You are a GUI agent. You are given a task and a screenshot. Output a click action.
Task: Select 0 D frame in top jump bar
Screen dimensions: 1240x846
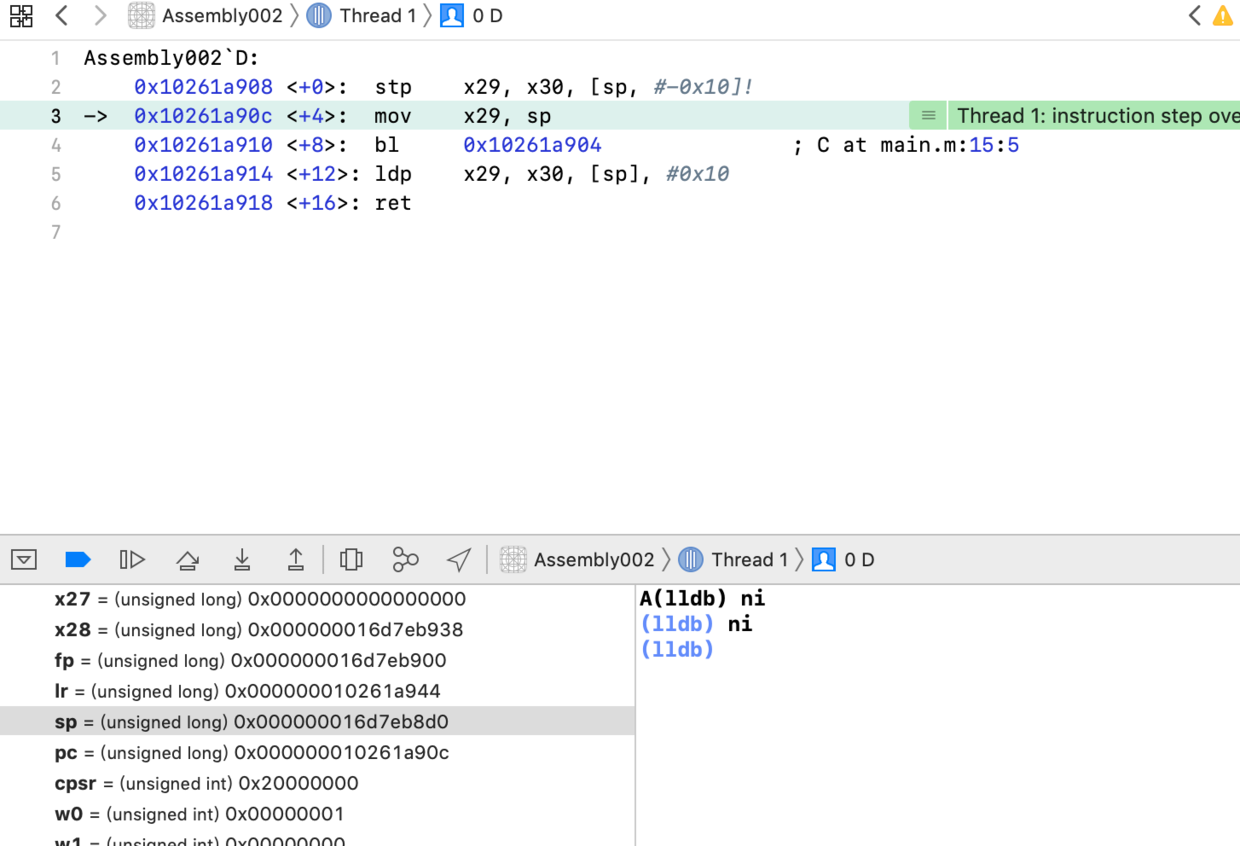487,16
